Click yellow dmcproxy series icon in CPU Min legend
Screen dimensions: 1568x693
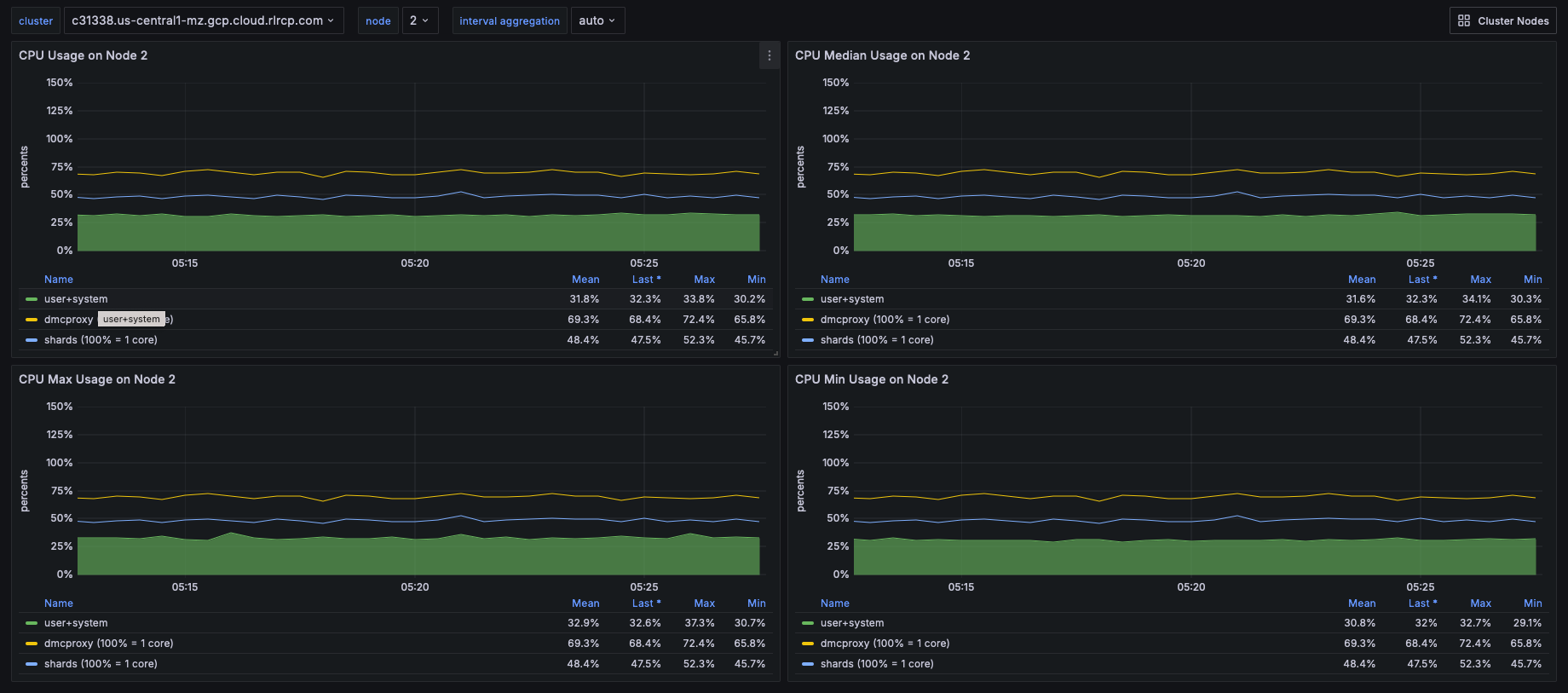click(x=807, y=644)
